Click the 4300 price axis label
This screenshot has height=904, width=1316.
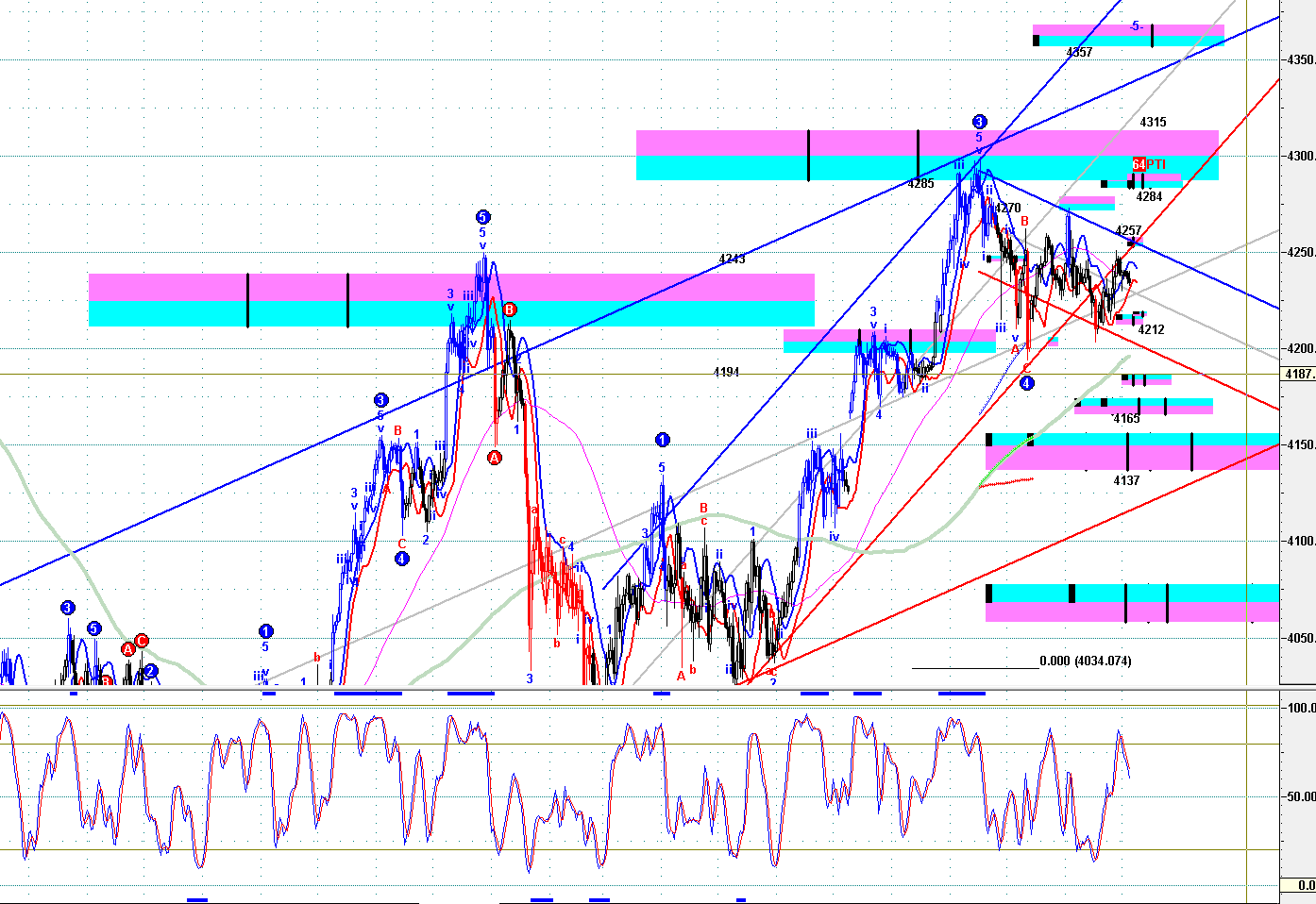point(1301,157)
